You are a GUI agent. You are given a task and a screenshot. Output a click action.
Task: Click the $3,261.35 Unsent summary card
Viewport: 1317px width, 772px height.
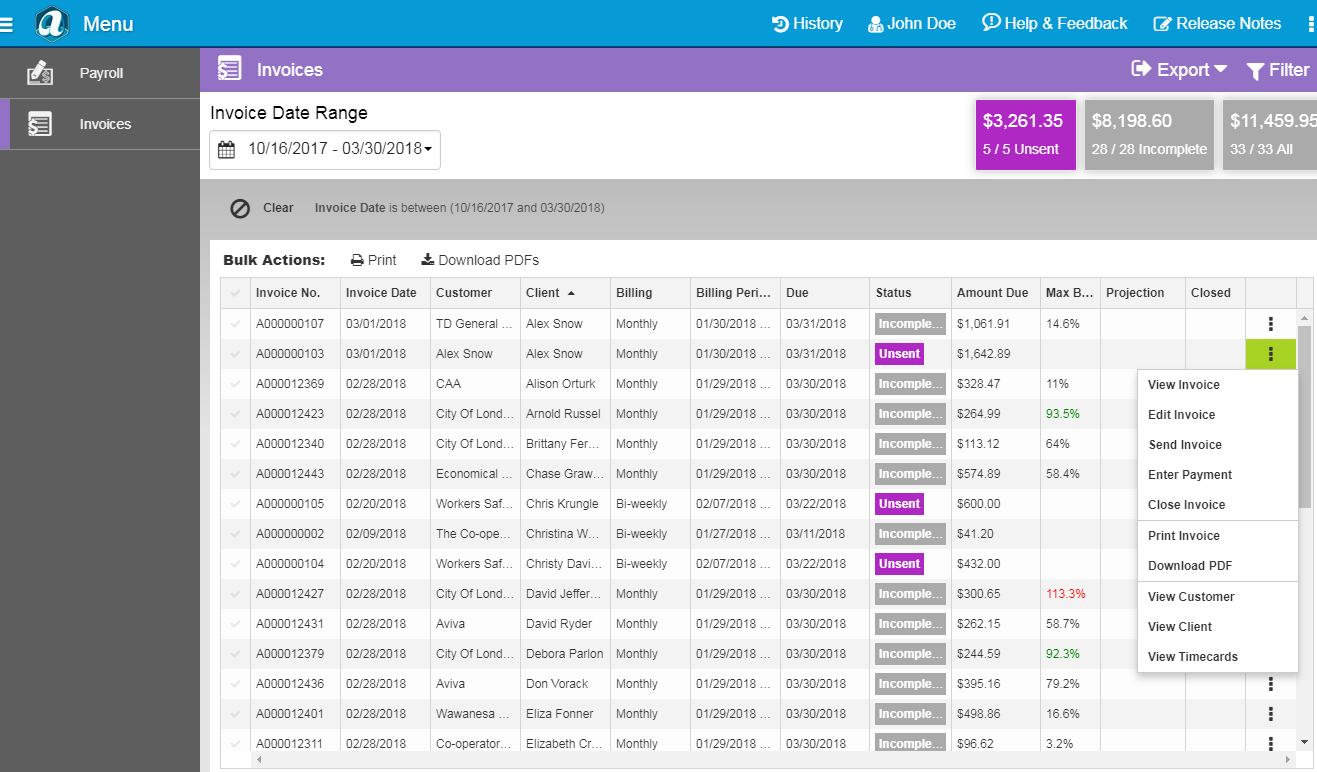point(1025,134)
